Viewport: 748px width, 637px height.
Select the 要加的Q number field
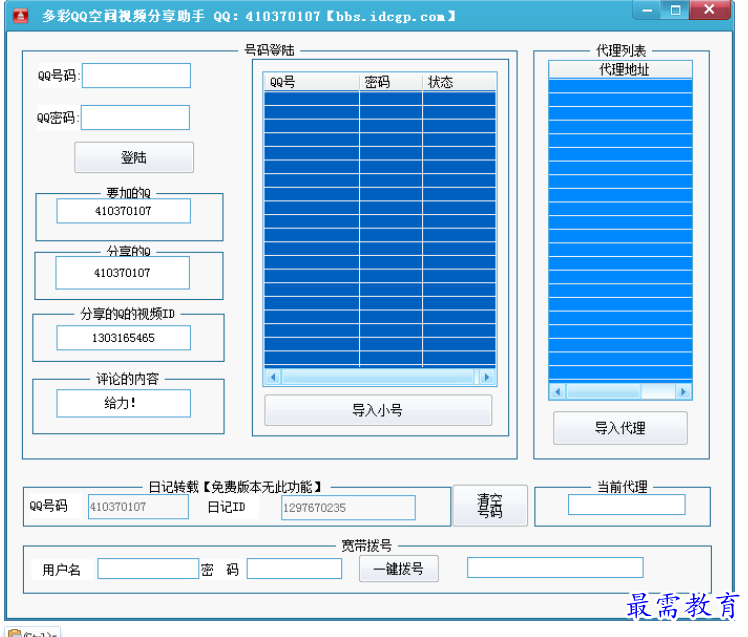[x=124, y=211]
